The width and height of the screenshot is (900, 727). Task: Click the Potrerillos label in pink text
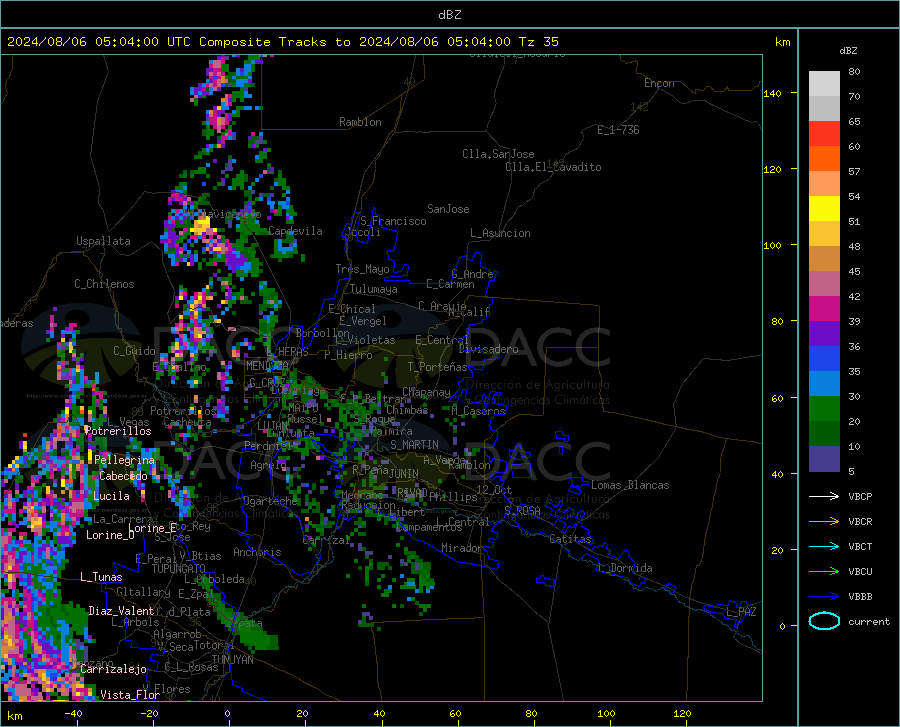118,431
